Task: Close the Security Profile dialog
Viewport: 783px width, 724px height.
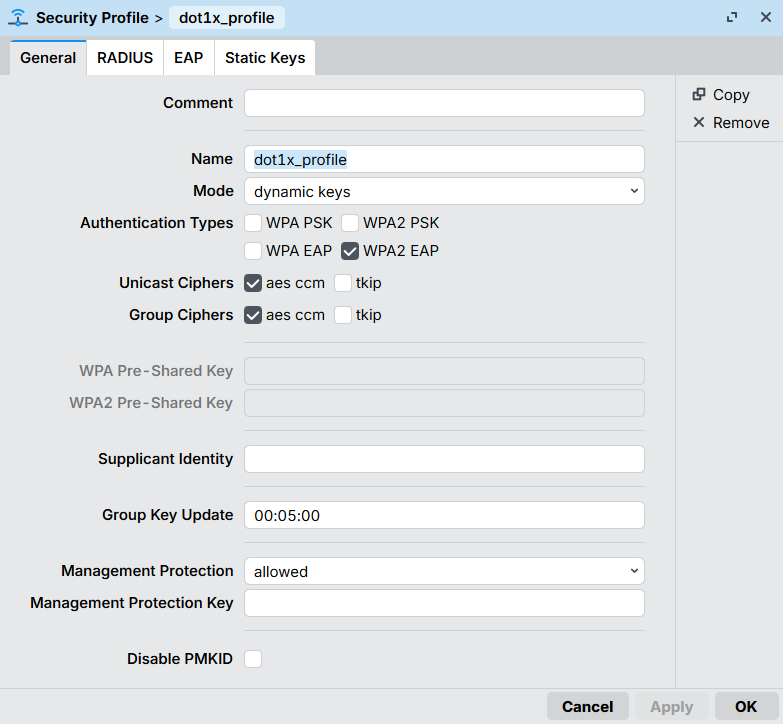Action: click(x=765, y=18)
